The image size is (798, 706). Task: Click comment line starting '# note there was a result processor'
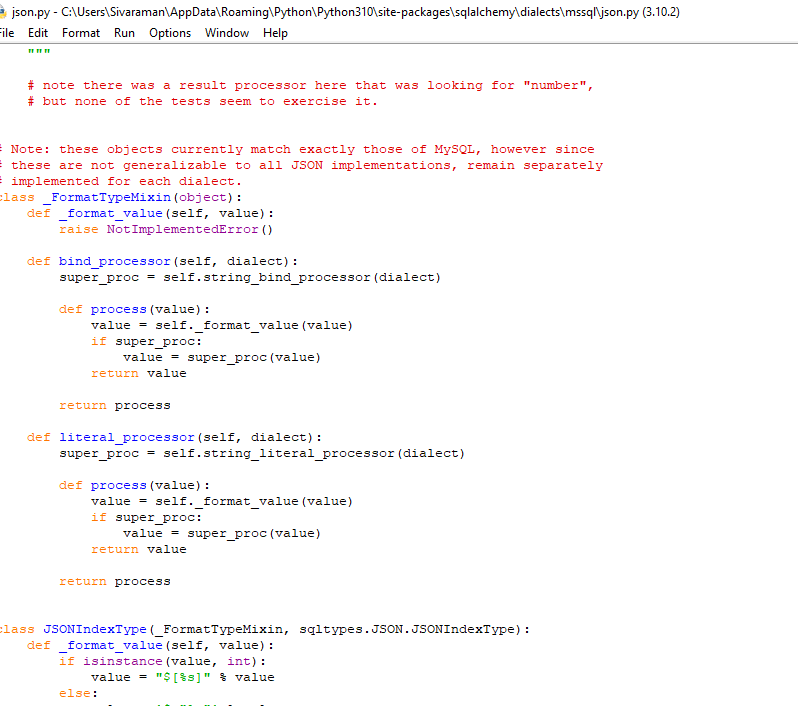(310, 86)
